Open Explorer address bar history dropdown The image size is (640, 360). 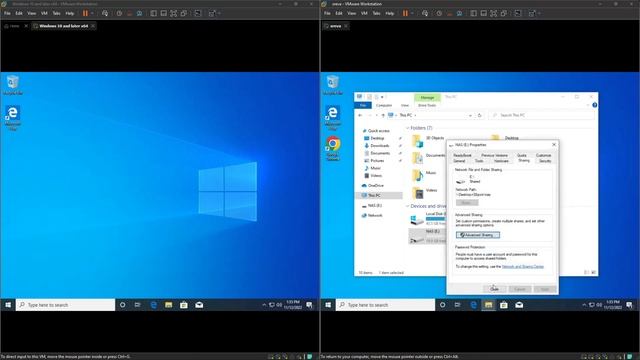[470, 116]
